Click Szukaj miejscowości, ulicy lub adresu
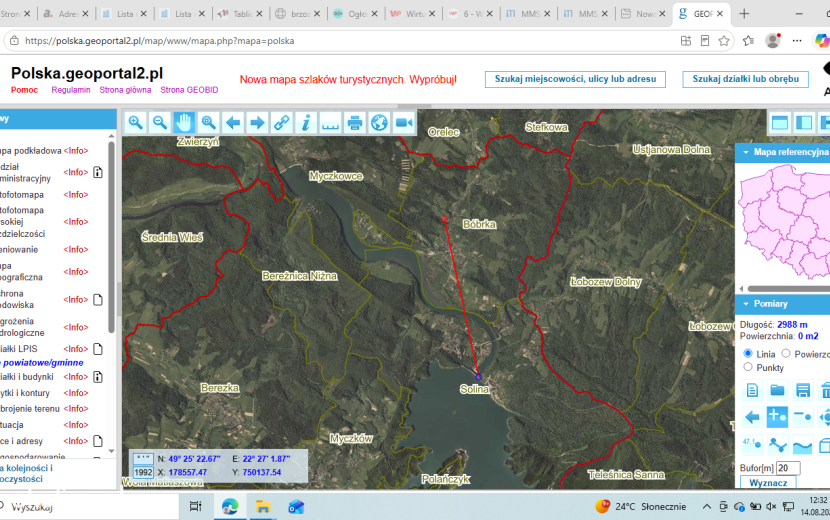Screen dimensions: 830x520 [575, 79]
